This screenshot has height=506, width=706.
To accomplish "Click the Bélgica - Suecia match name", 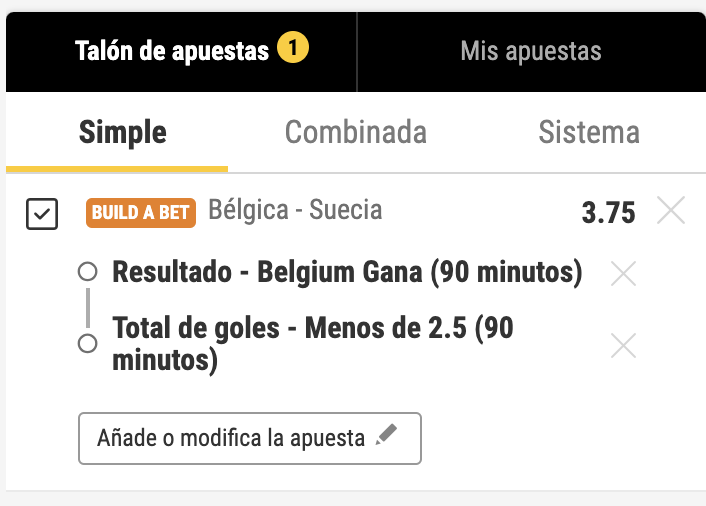I will (x=295, y=210).
